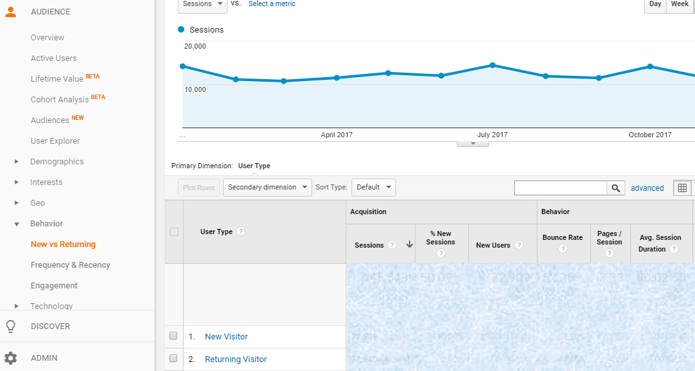Image resolution: width=695 pixels, height=371 pixels.
Task: Click help icon beside New Users
Action: [519, 245]
